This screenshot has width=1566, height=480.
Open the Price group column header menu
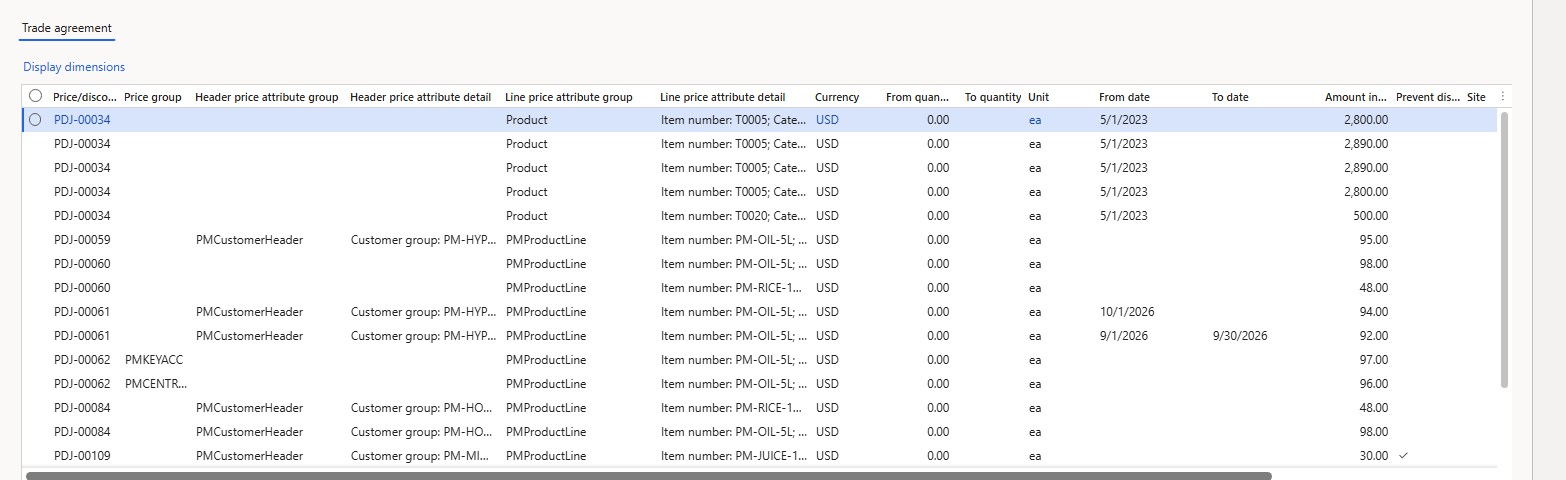click(x=153, y=97)
